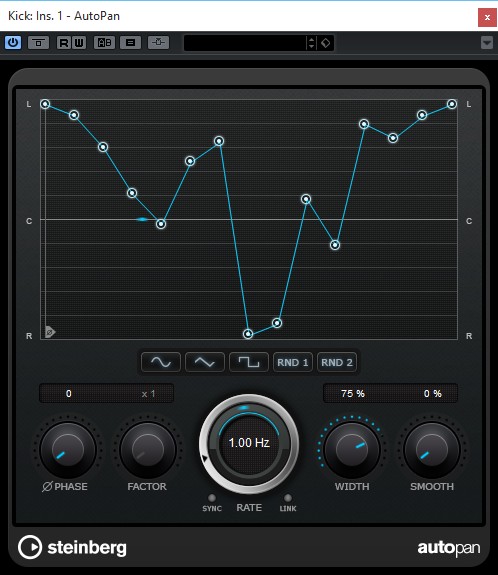498x575 pixels.
Task: Enable Read automation (R) button
Action: (63, 43)
